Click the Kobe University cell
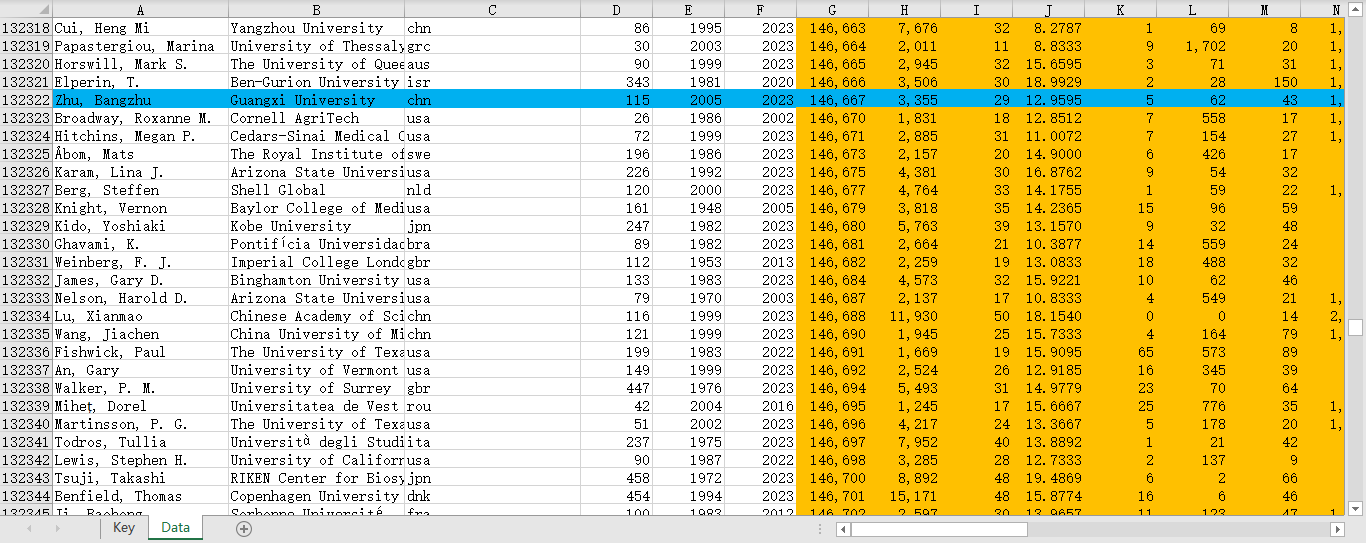This screenshot has width=1366, height=543. coord(315,226)
